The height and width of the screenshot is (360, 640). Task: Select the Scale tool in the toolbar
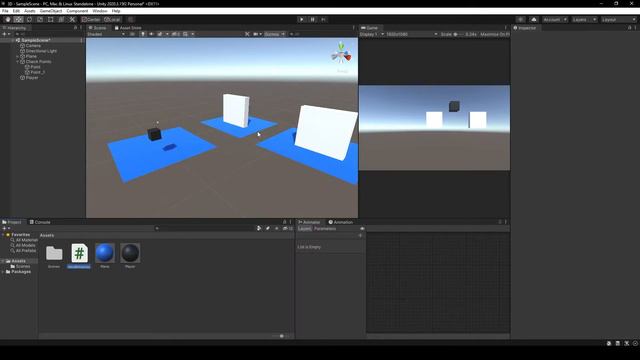40,19
